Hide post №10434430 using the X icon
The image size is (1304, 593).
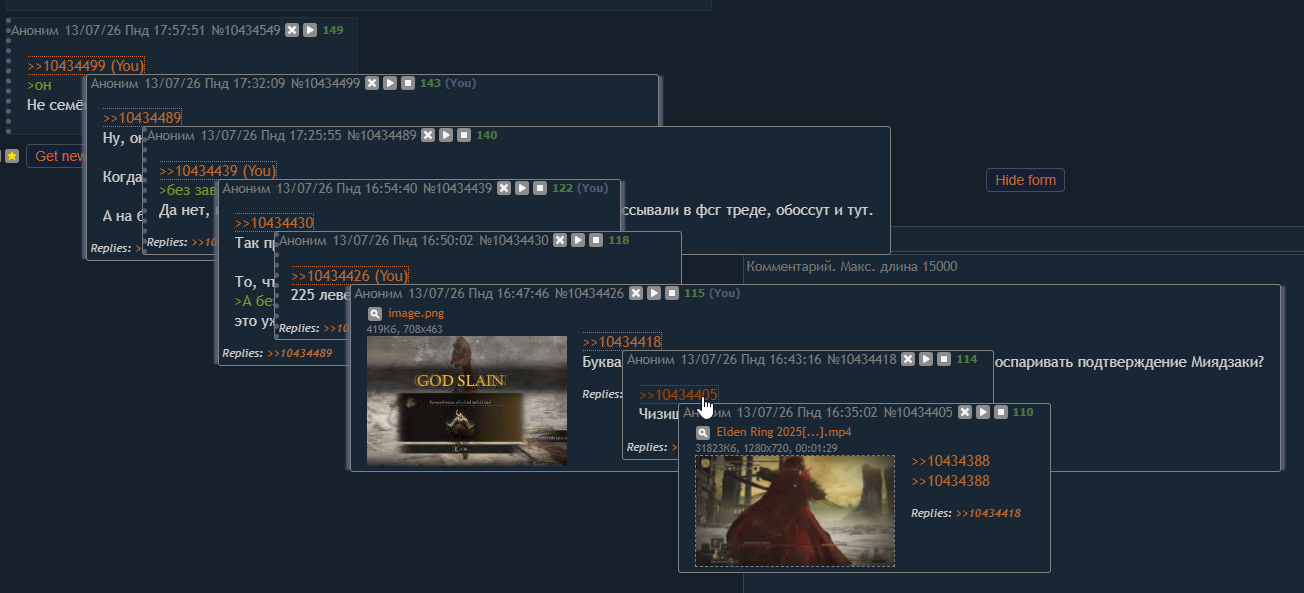560,240
